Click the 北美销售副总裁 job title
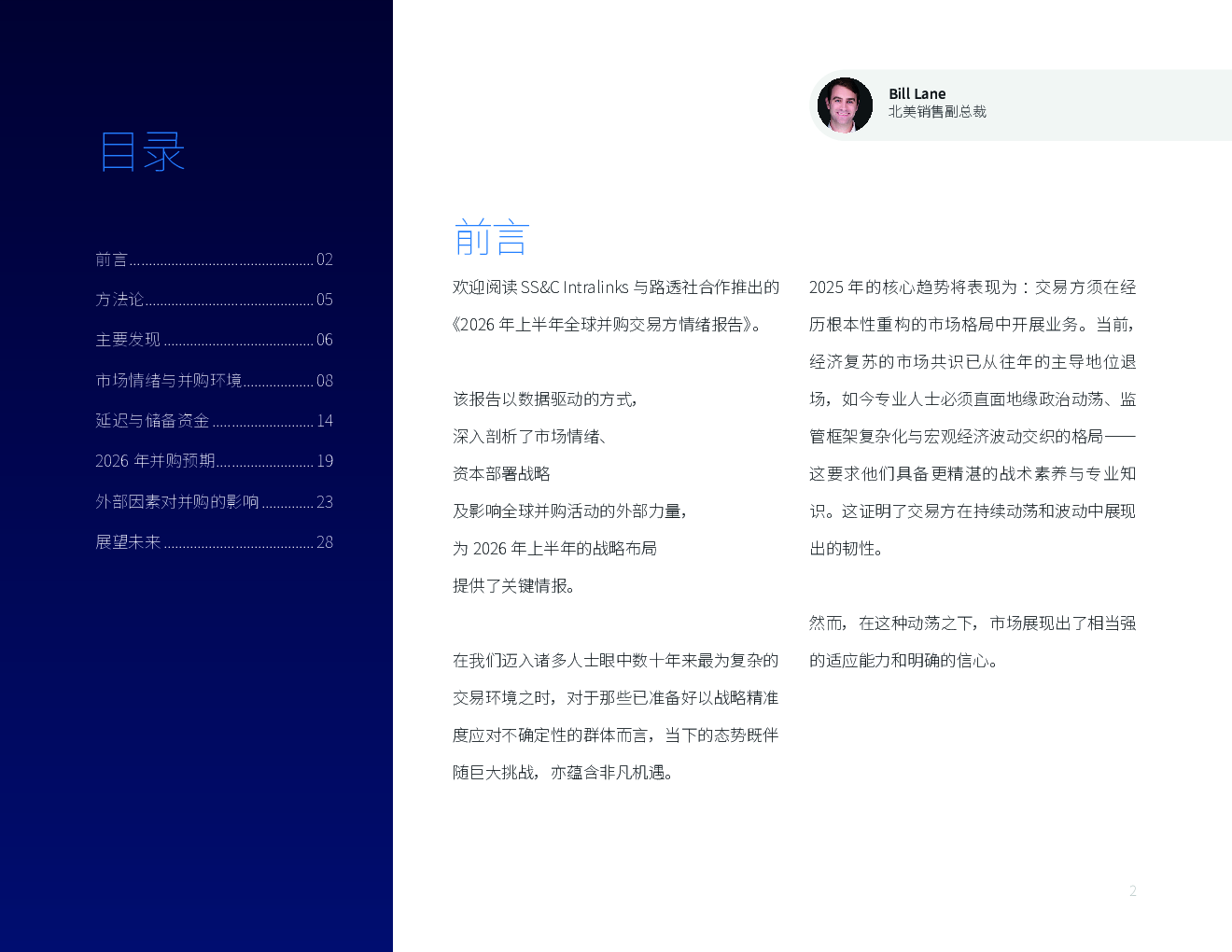1232x952 pixels. [x=937, y=112]
